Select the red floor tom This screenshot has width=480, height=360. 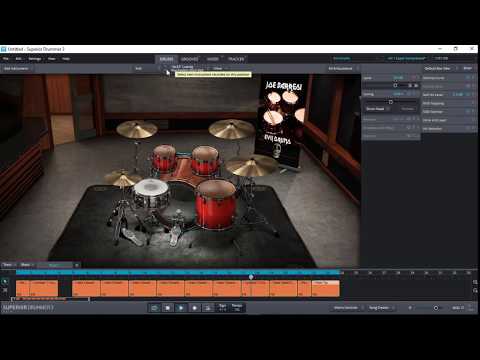click(215, 205)
